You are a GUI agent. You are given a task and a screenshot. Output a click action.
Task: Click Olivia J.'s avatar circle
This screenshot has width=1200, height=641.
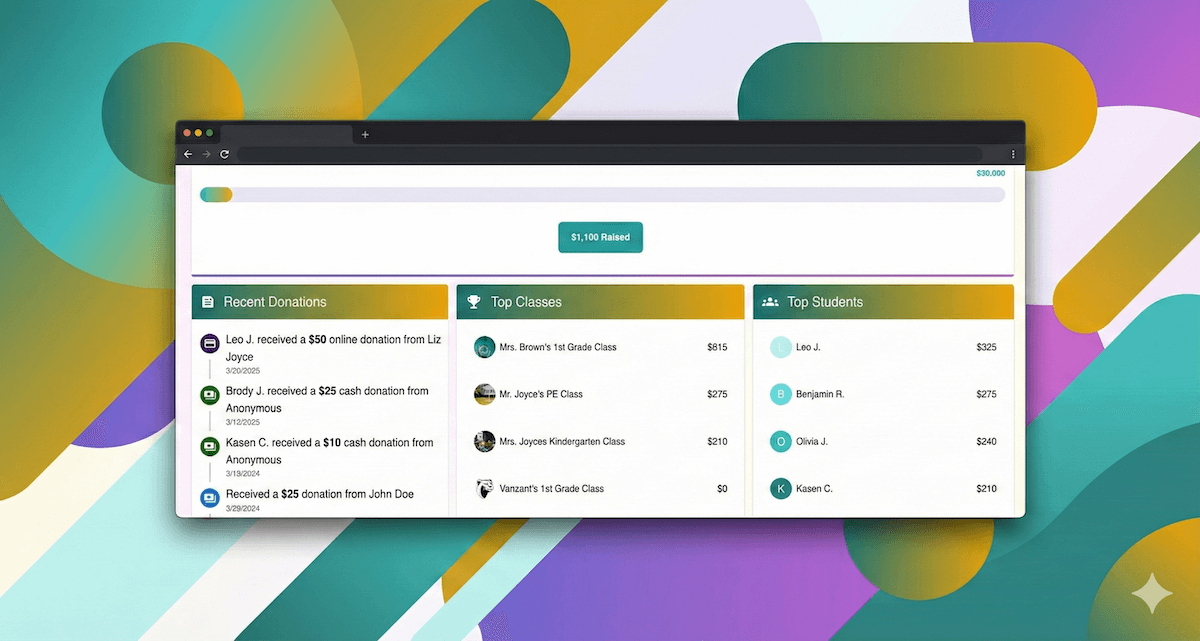780,441
